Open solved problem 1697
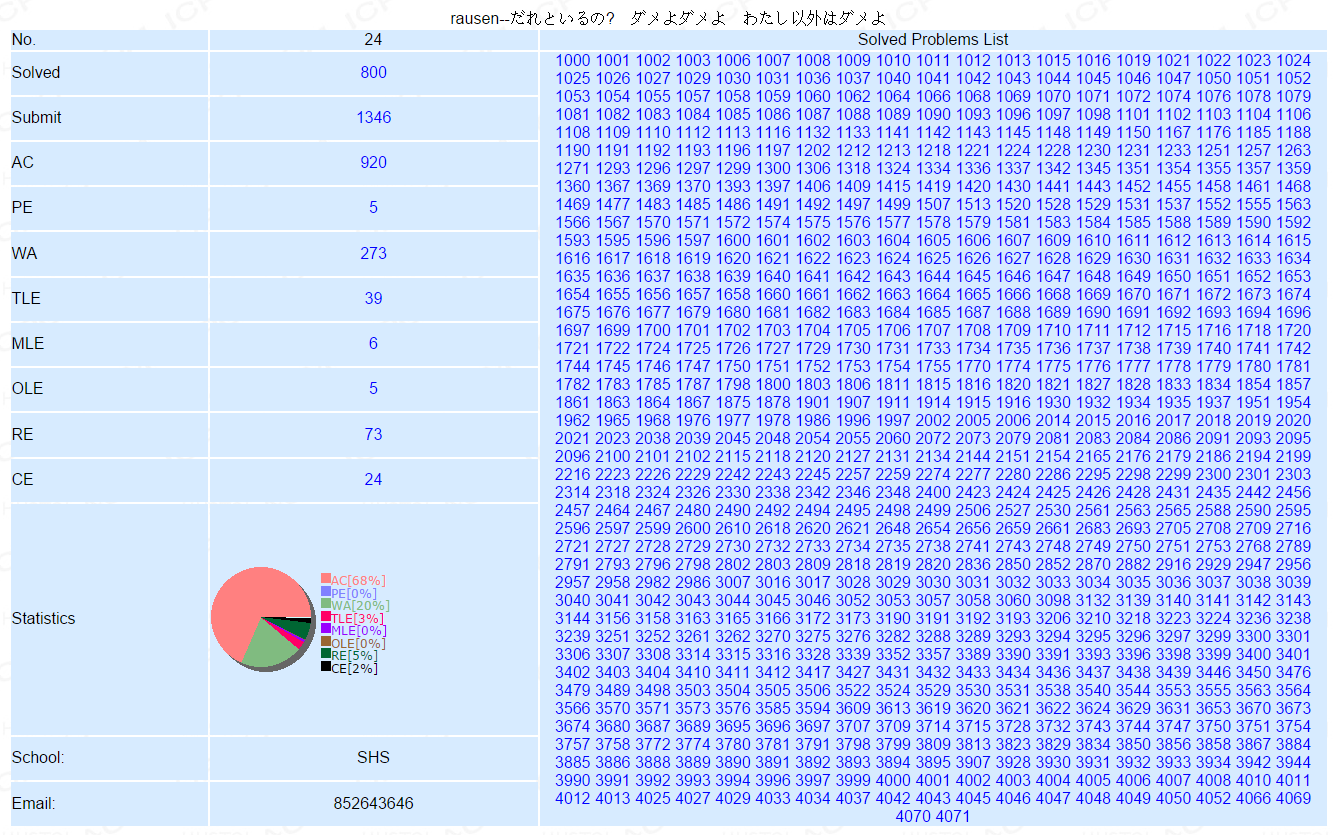Image resolution: width=1334 pixels, height=835 pixels. 573,330
